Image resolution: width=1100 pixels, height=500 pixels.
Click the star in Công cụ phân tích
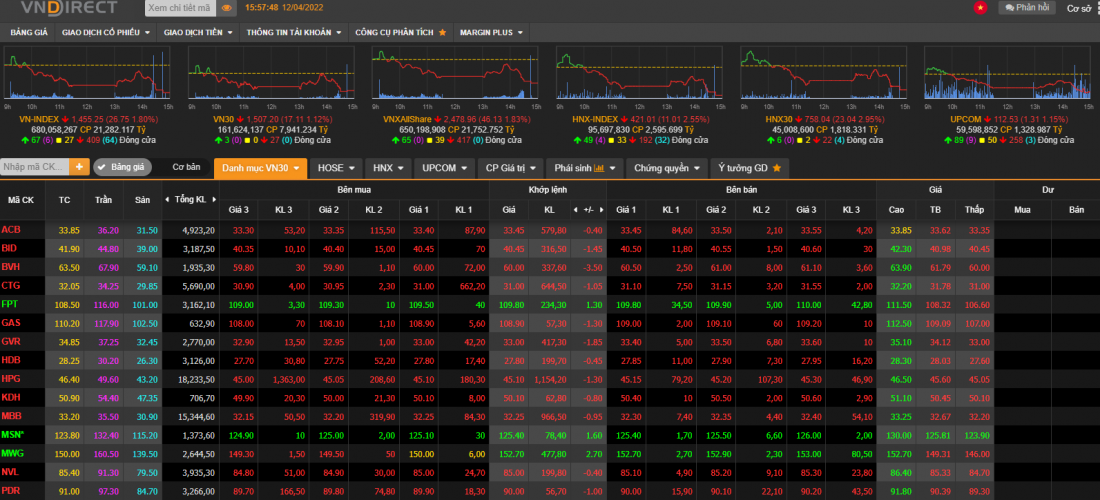[443, 32]
